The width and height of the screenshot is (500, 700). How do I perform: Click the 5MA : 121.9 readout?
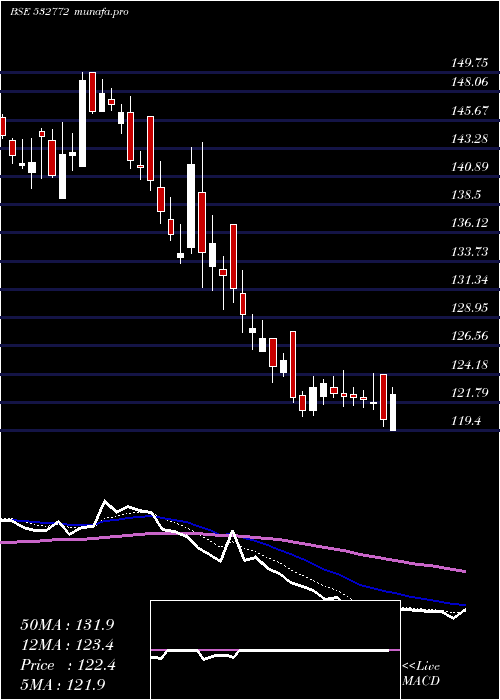click(x=63, y=685)
